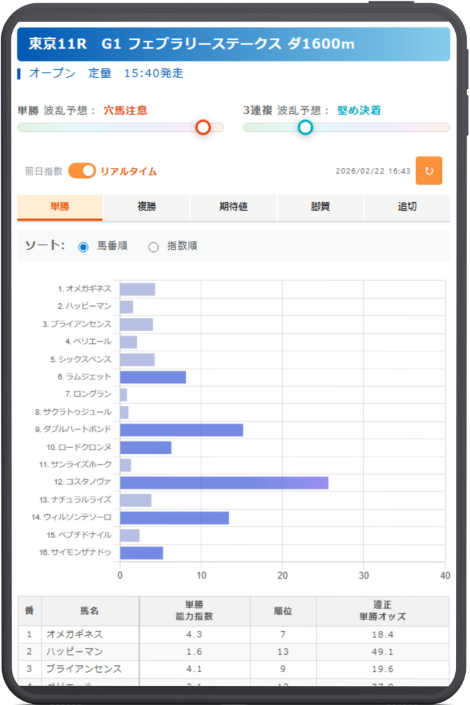Screen dimensions: 470x705
Task: Switch to the 単勝 tab
Action: click(60, 207)
